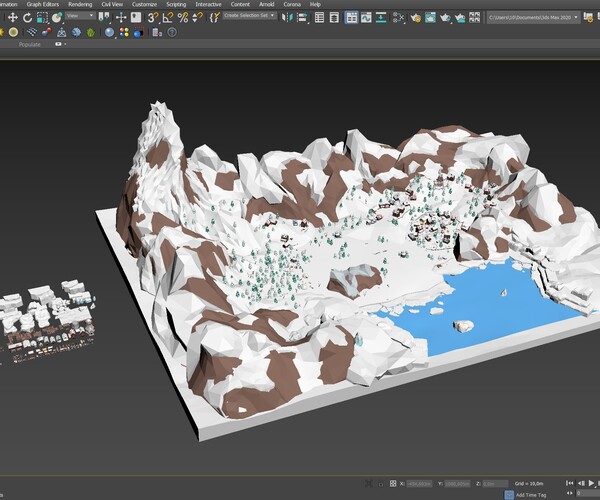Image resolution: width=600 pixels, height=500 pixels.
Task: Play the animation
Action: pos(592,484)
